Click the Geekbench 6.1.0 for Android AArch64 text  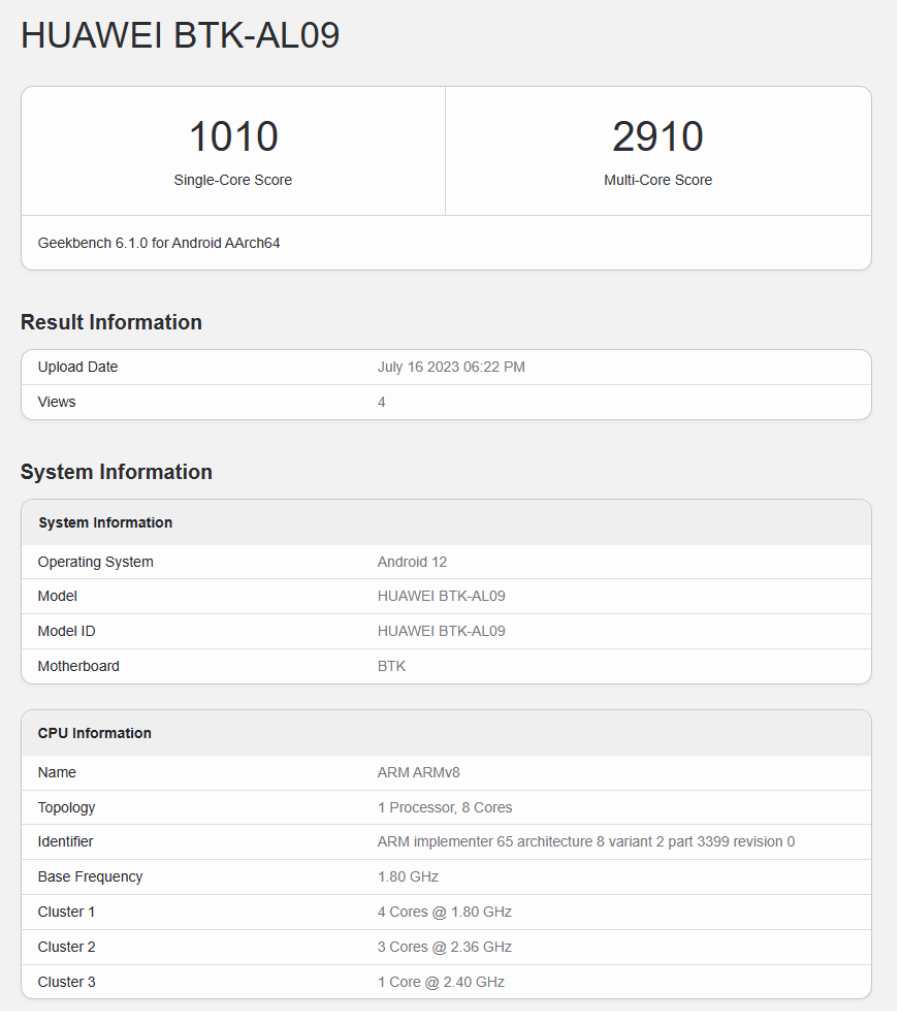[x=159, y=243]
